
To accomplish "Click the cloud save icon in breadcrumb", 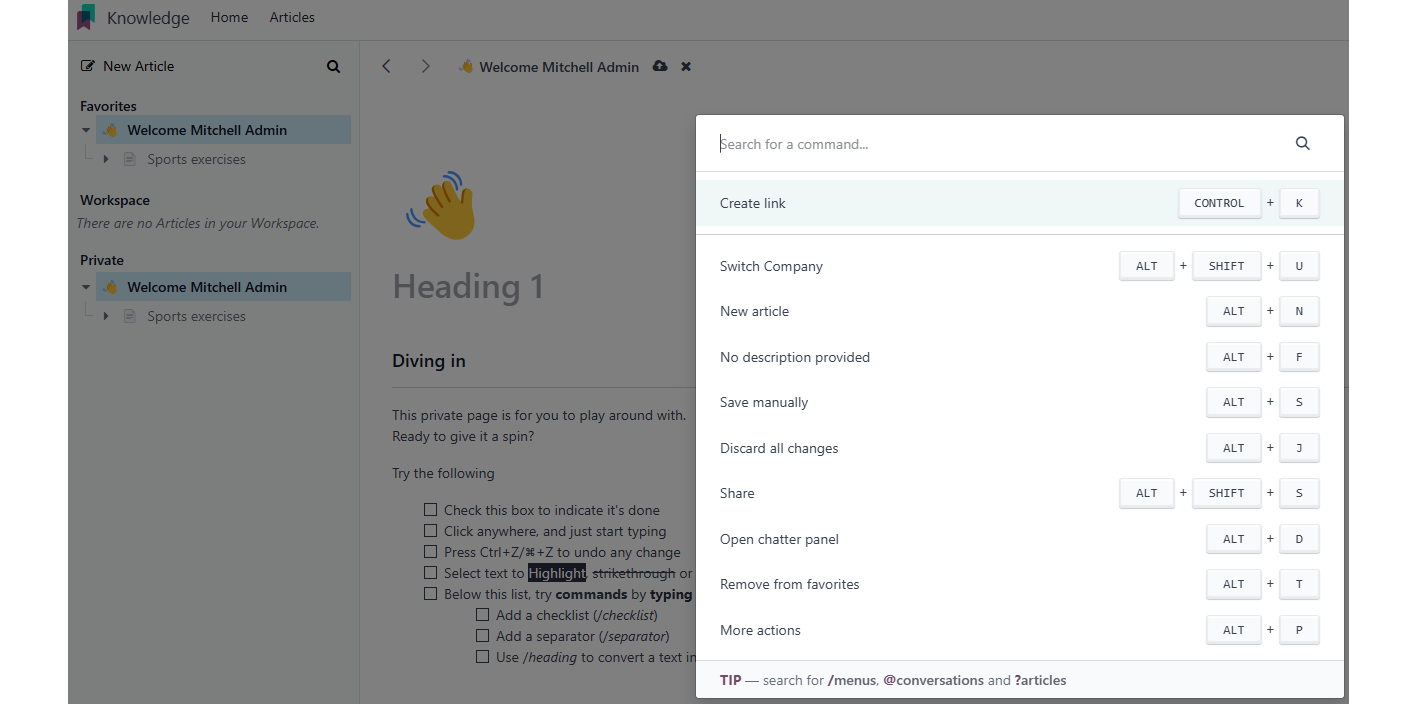I will (x=660, y=66).
